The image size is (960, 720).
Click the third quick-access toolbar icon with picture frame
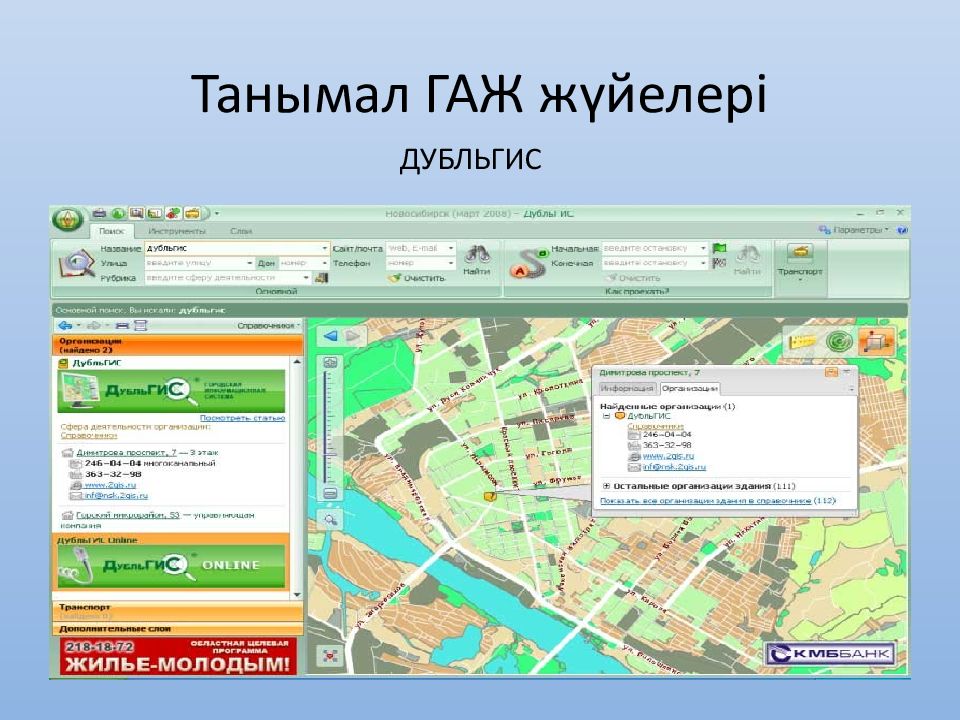point(137,213)
